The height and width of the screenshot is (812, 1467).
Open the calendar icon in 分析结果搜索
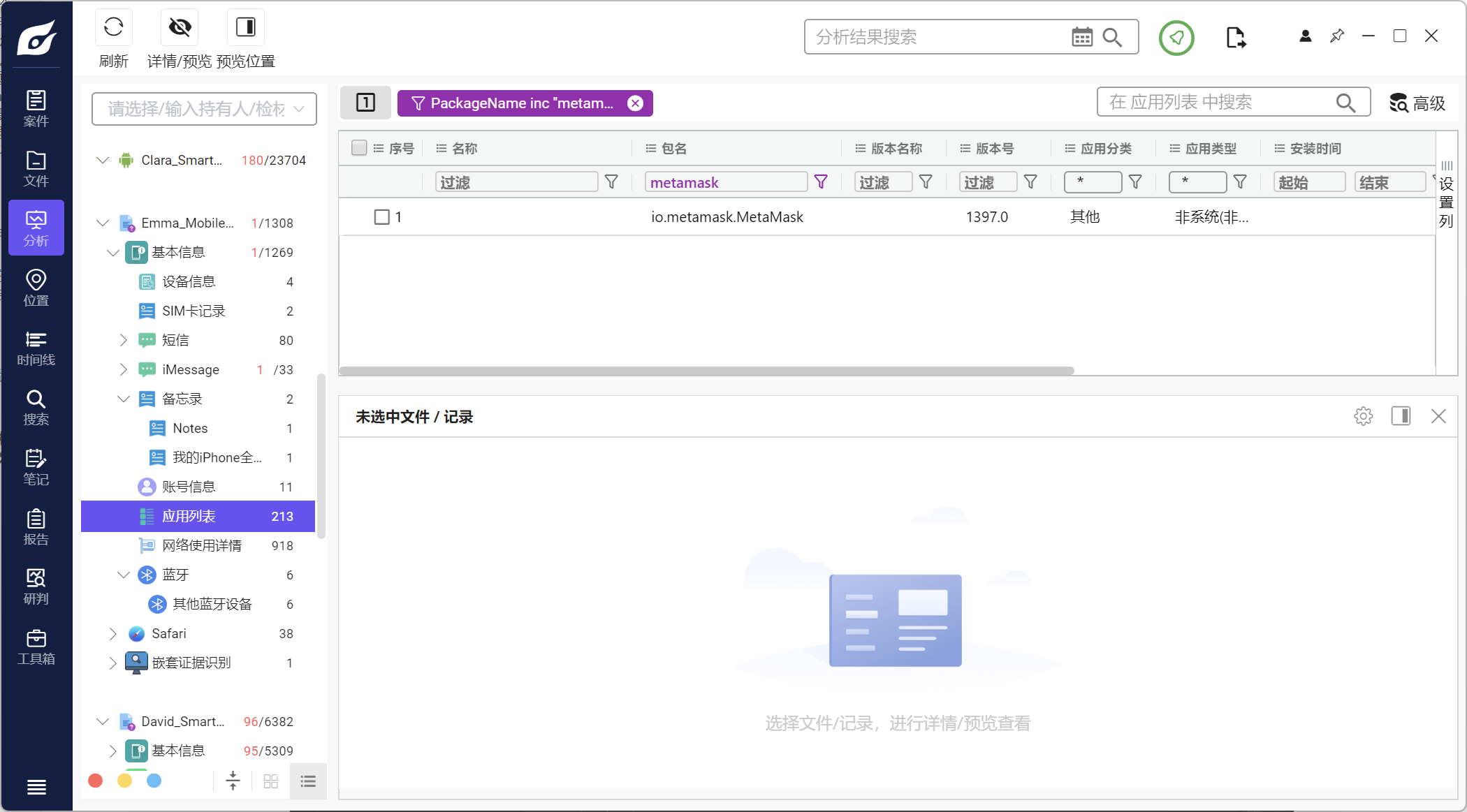click(1082, 37)
